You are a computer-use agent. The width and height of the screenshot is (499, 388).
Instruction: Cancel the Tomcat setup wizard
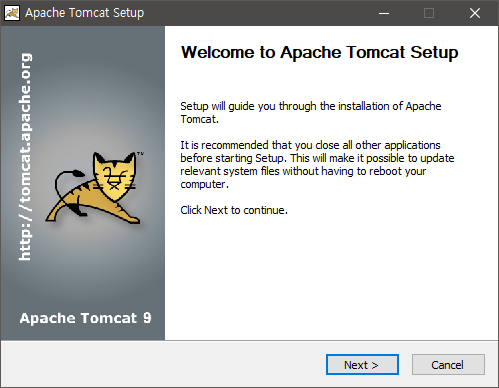pyautogui.click(x=448, y=365)
